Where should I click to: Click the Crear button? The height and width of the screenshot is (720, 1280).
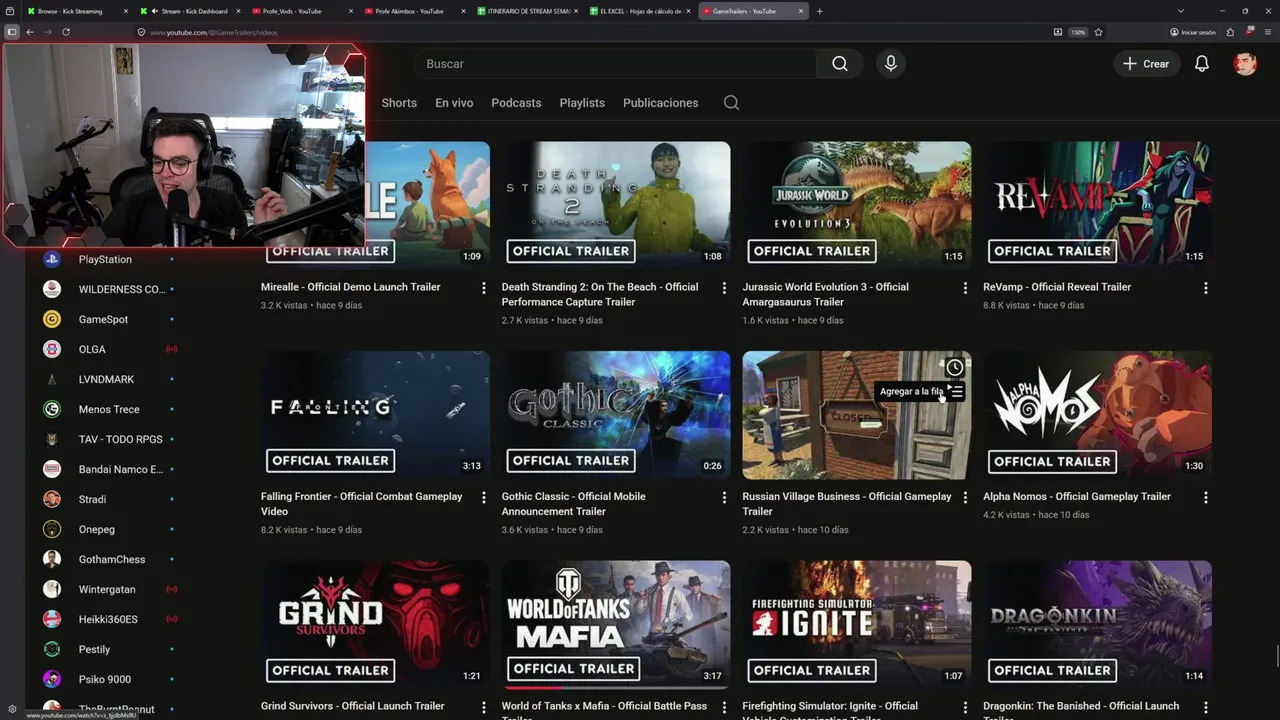[1147, 64]
